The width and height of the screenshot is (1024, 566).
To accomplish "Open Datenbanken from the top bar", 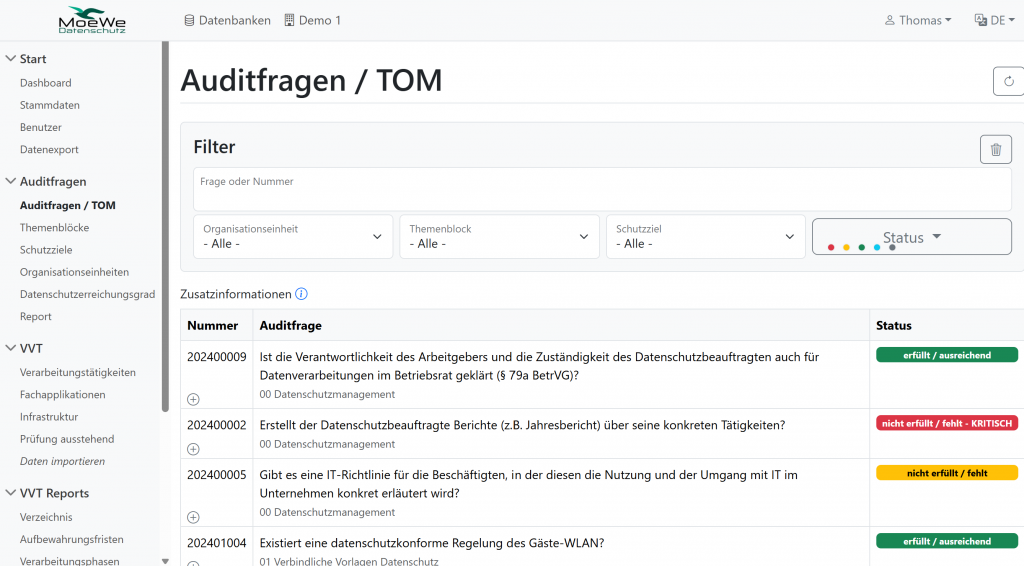I will (x=227, y=20).
